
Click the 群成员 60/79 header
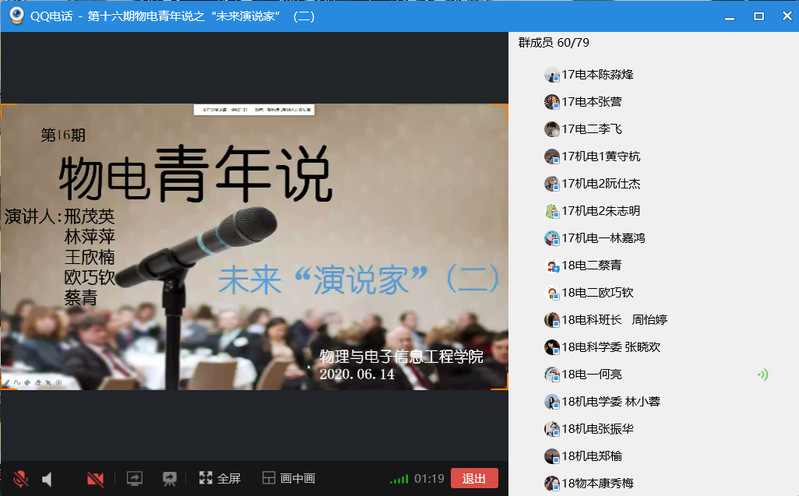[553, 42]
